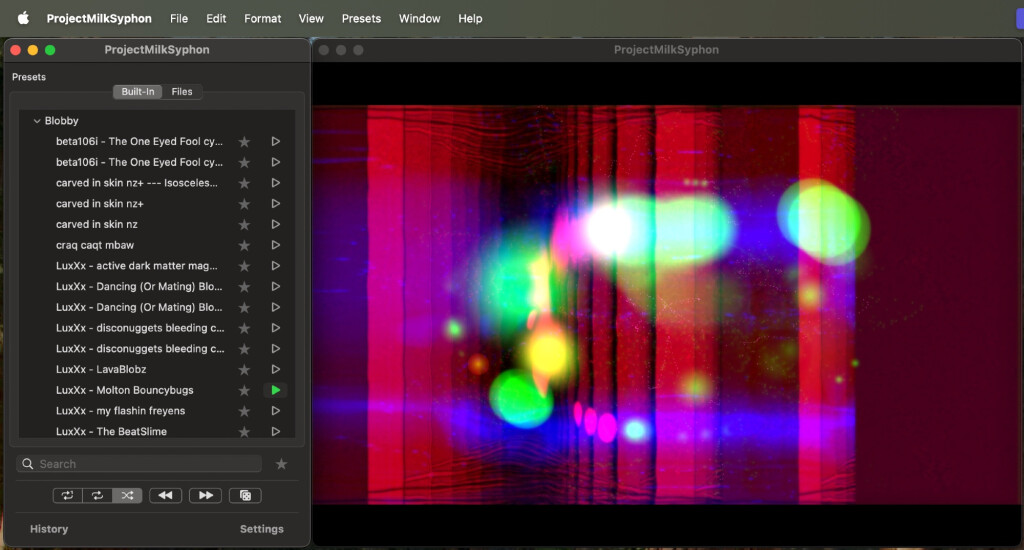The height and width of the screenshot is (550, 1024).
Task: Play the LuxXx - The BeatSlime preset
Action: click(275, 432)
